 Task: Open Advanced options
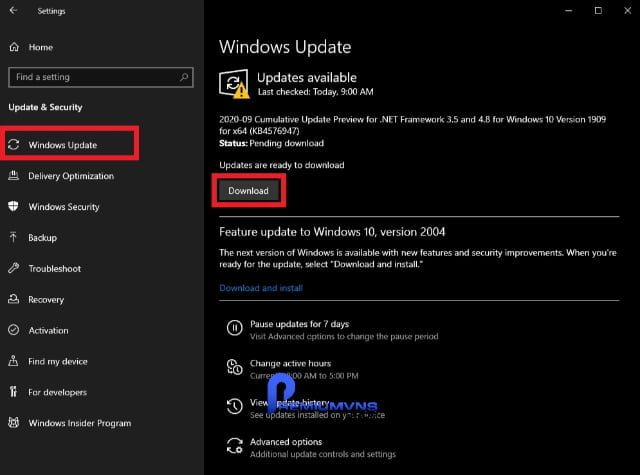click(x=286, y=442)
